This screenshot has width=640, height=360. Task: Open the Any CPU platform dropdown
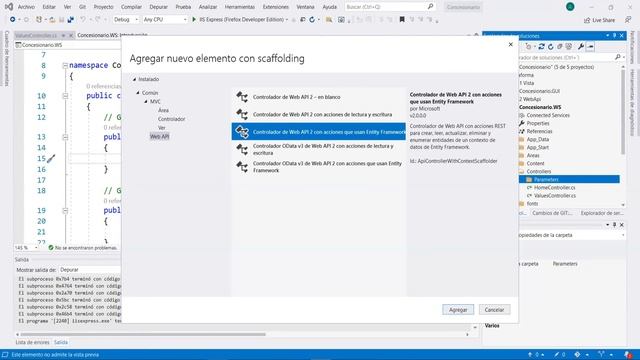(165, 20)
